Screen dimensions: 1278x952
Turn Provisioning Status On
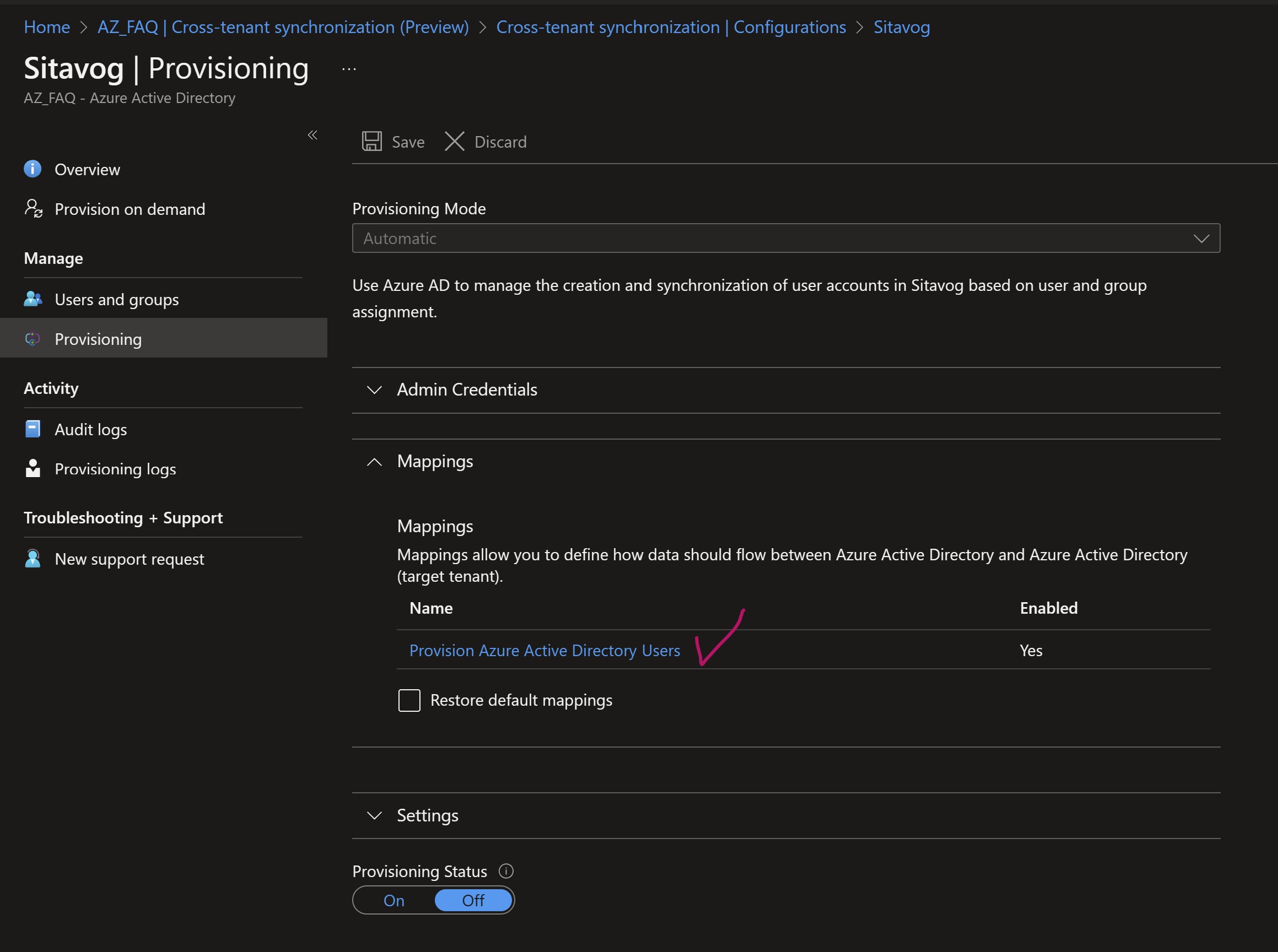click(x=393, y=900)
